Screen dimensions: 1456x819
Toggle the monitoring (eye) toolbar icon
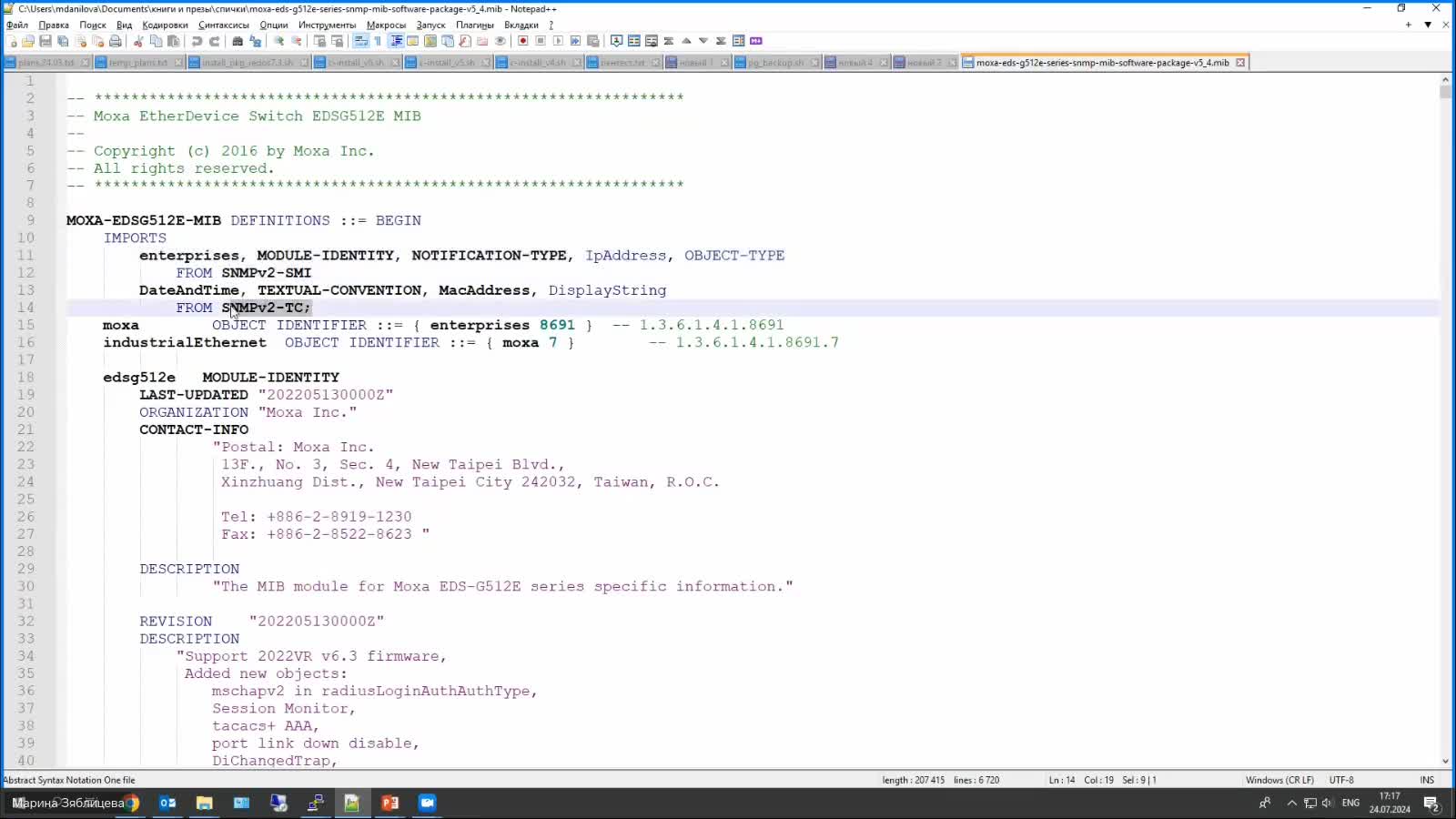coord(500,41)
